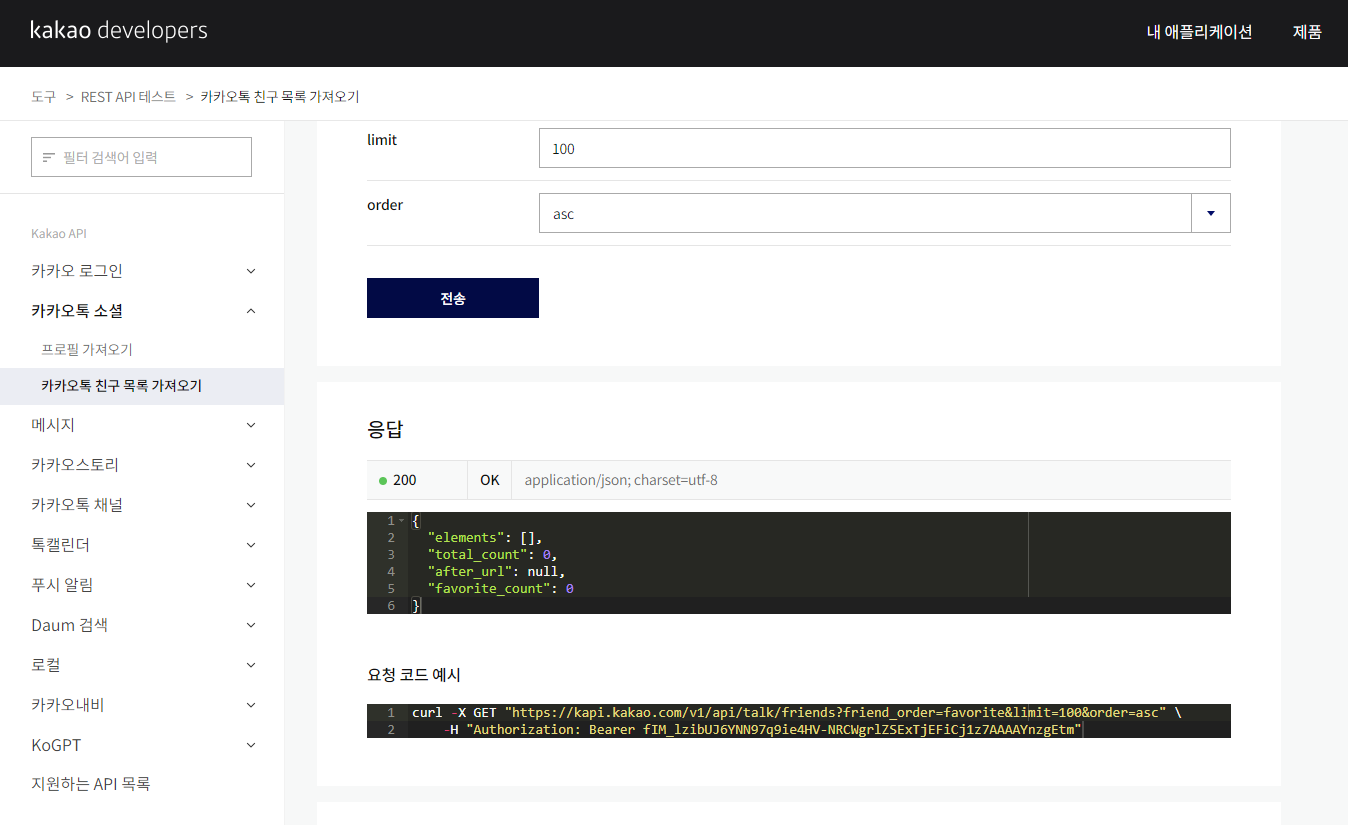Image resolution: width=1348 pixels, height=825 pixels.
Task: Go to REST API 테스트 breadcrumb
Action: pyautogui.click(x=128, y=97)
